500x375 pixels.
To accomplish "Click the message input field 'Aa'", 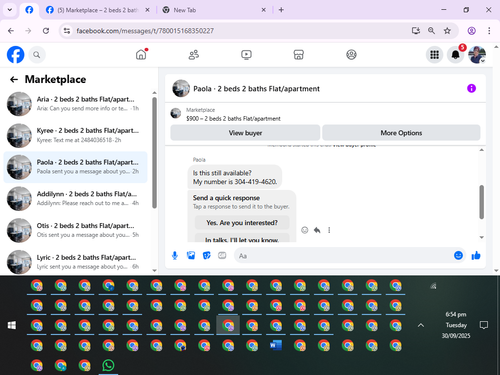I will pos(343,256).
